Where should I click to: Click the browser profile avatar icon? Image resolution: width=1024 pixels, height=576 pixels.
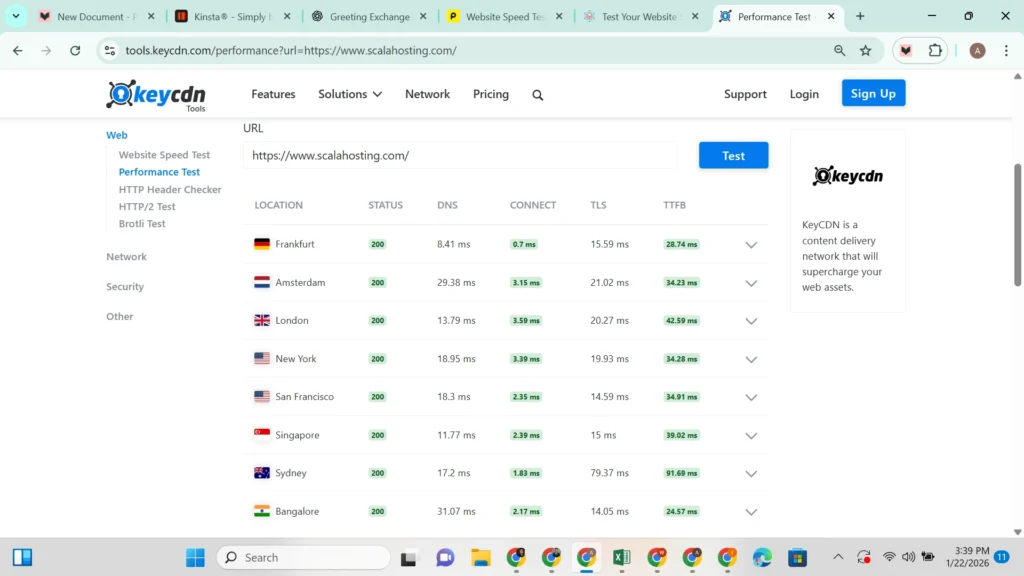977,49
